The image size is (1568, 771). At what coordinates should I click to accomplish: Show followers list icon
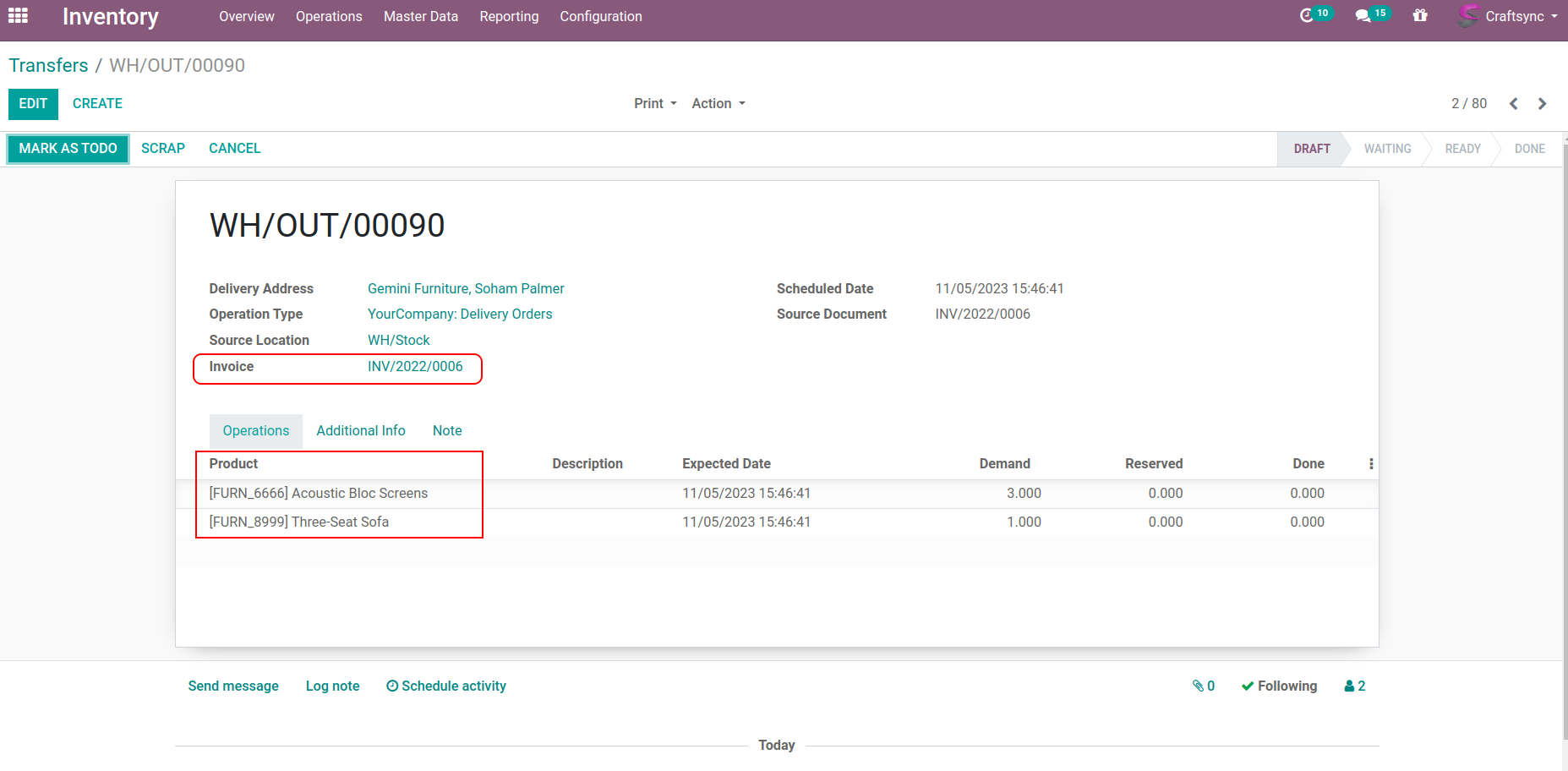(1355, 686)
